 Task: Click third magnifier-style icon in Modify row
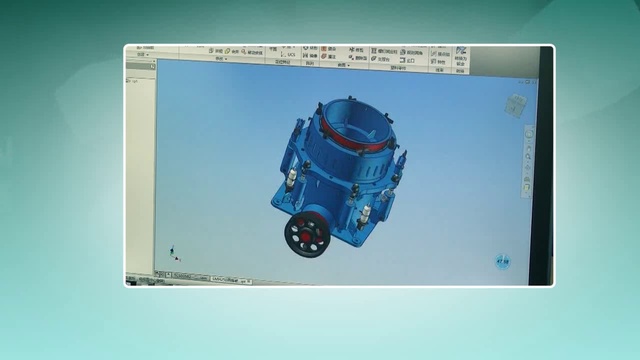244,52
